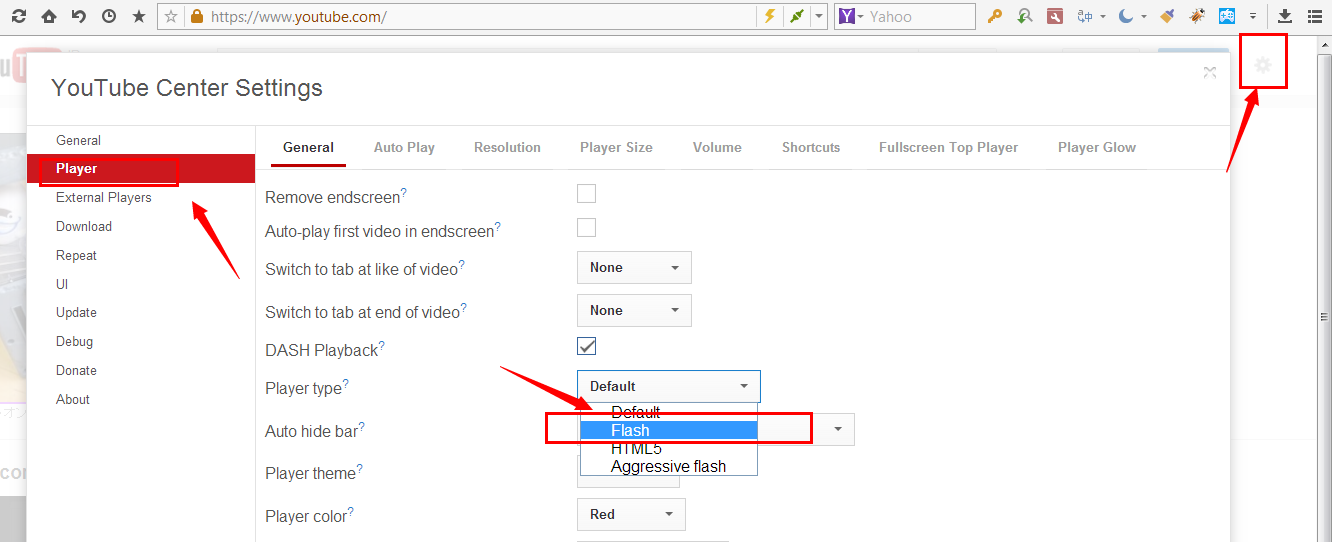Switch to the Volume tab
Image resolution: width=1332 pixels, height=542 pixels.
(717, 147)
